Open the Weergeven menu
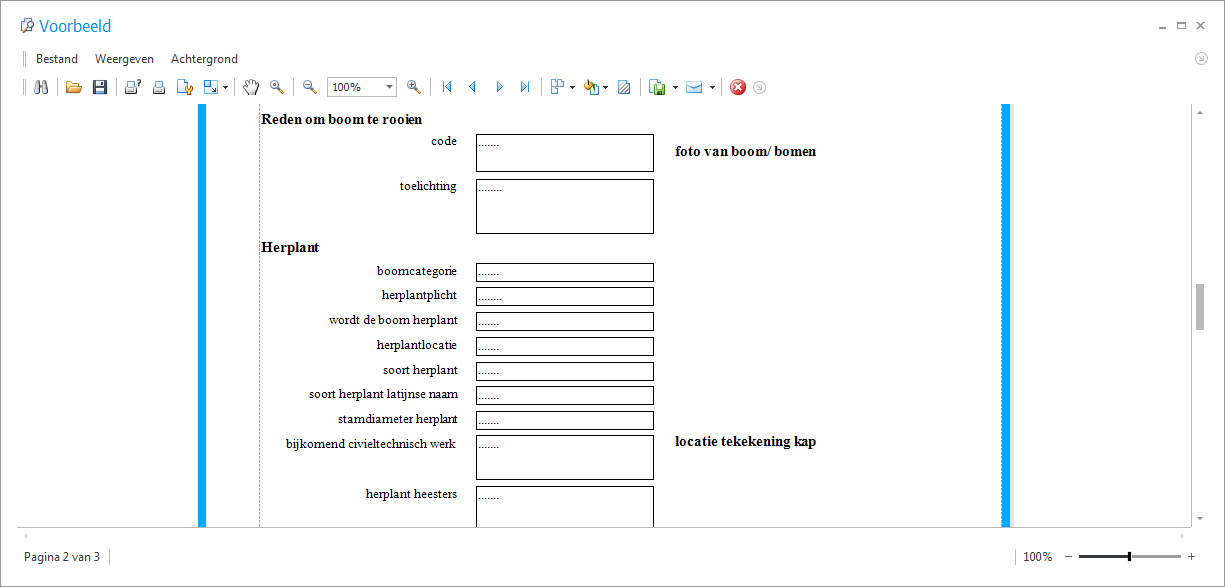The width and height of the screenshot is (1225, 587). tap(124, 59)
